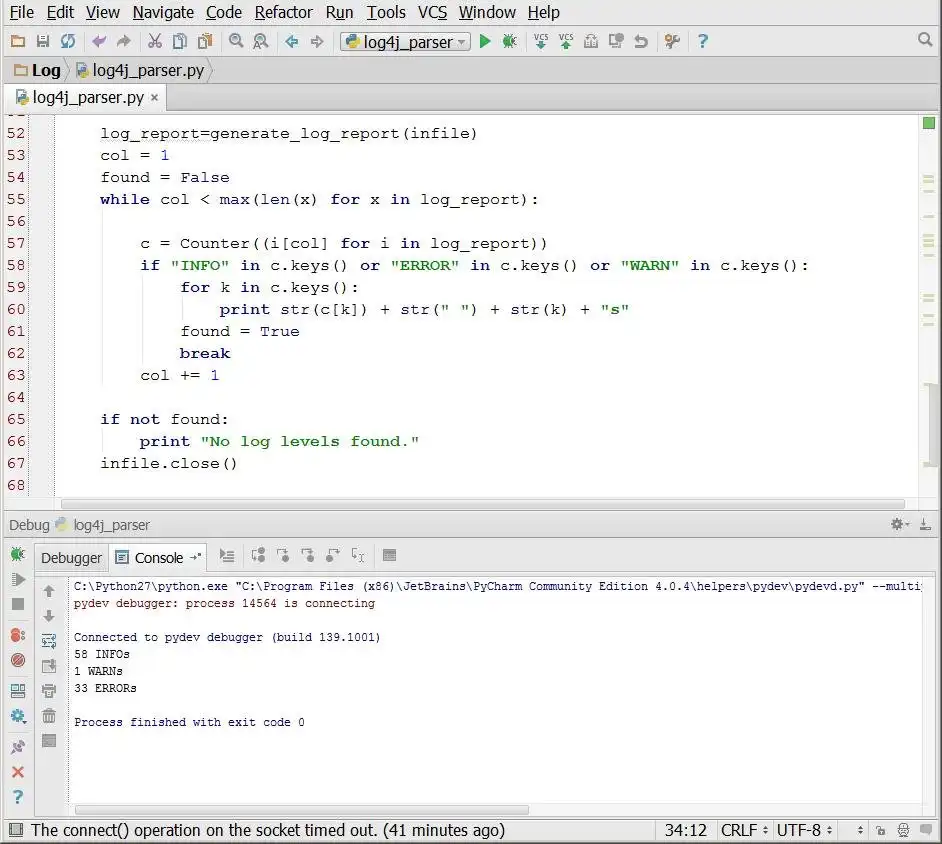942x844 pixels.
Task: Open the Tools menu
Action: pyautogui.click(x=386, y=13)
